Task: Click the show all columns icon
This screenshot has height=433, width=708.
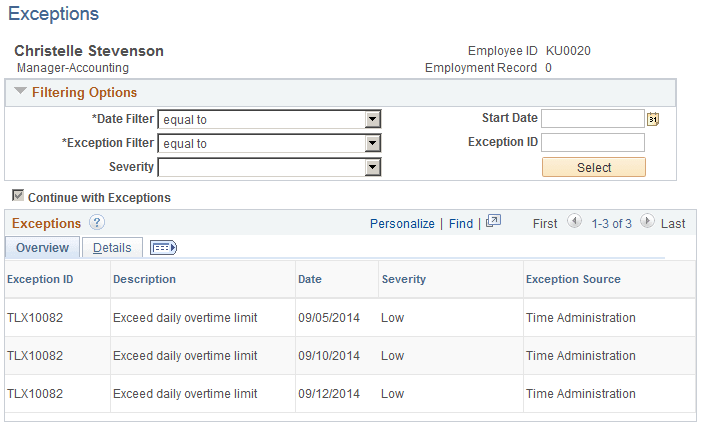Action: click(x=163, y=247)
